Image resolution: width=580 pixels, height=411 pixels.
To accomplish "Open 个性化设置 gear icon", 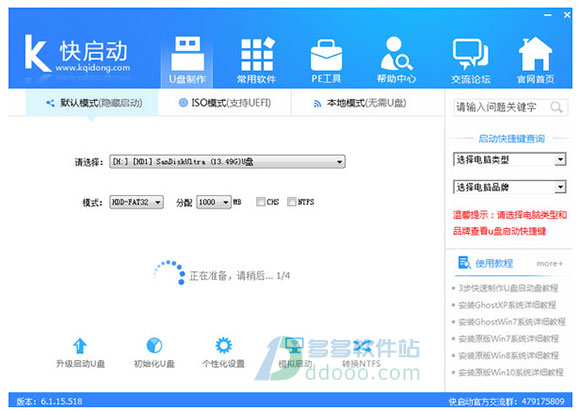I will coord(223,346).
